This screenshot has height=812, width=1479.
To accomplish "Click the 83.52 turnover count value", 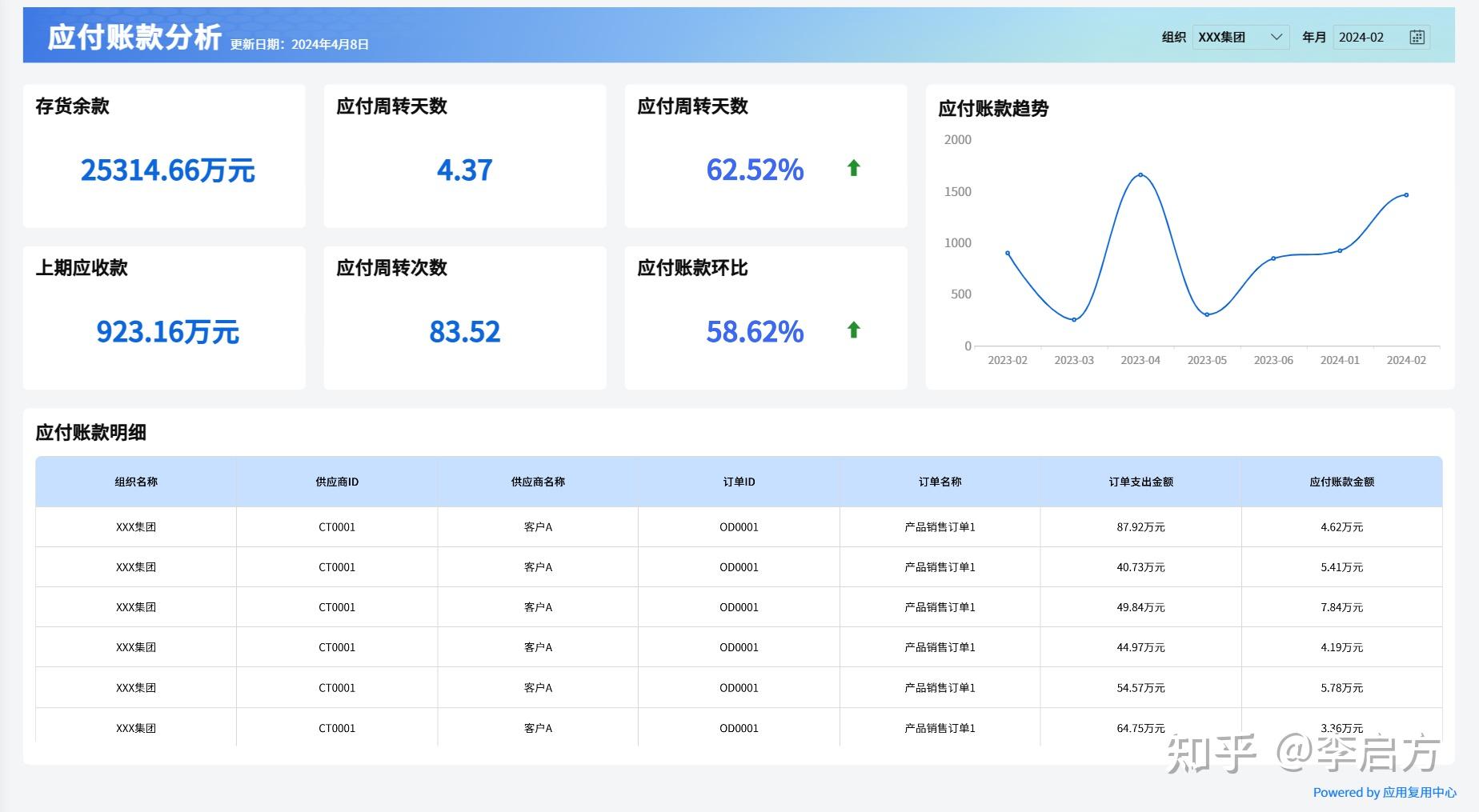I will (x=464, y=331).
